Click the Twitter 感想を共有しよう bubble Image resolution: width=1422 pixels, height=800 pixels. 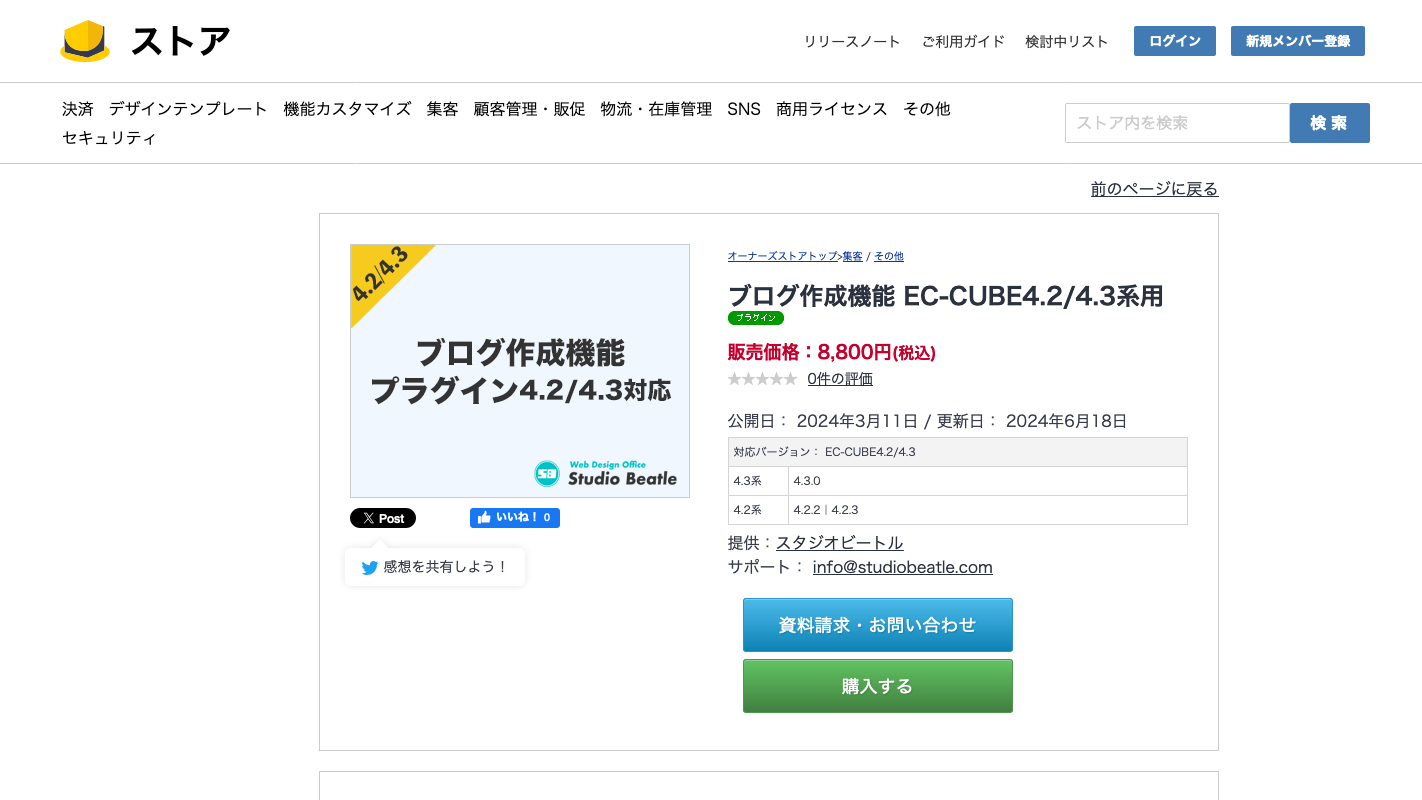click(435, 567)
